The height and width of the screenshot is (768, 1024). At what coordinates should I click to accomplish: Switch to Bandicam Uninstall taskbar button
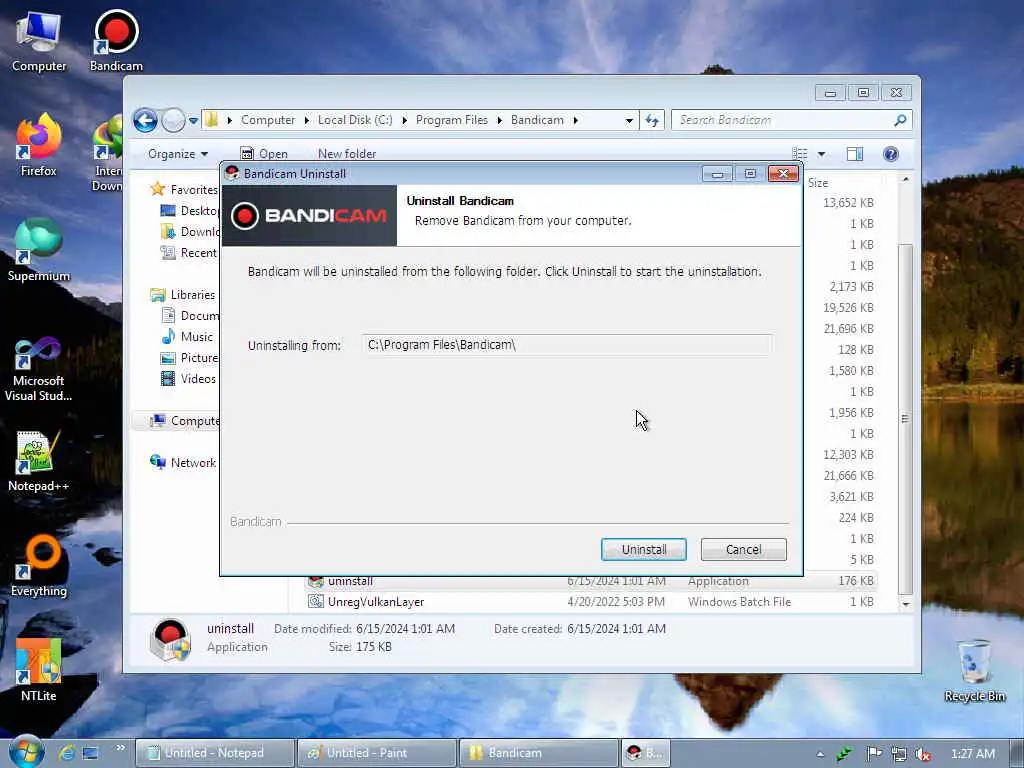click(644, 752)
